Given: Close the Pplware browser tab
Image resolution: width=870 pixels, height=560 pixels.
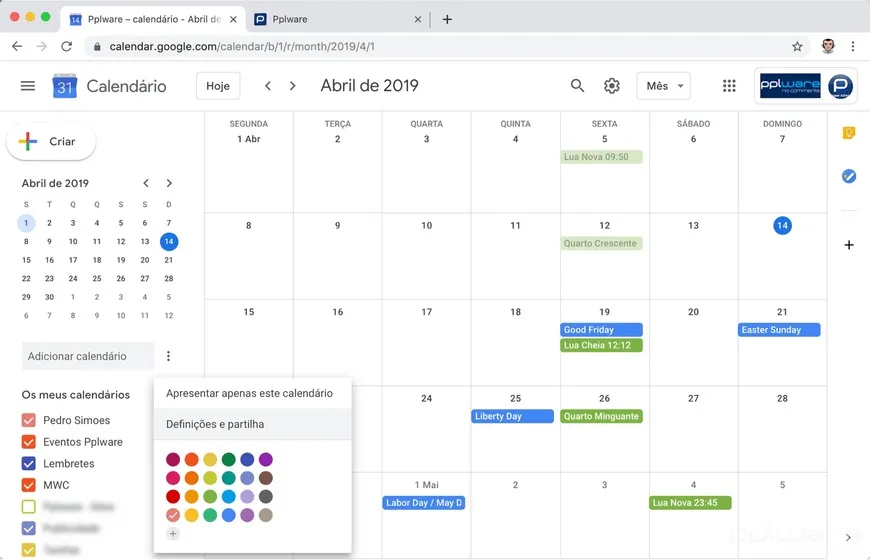Looking at the screenshot, I should (418, 19).
